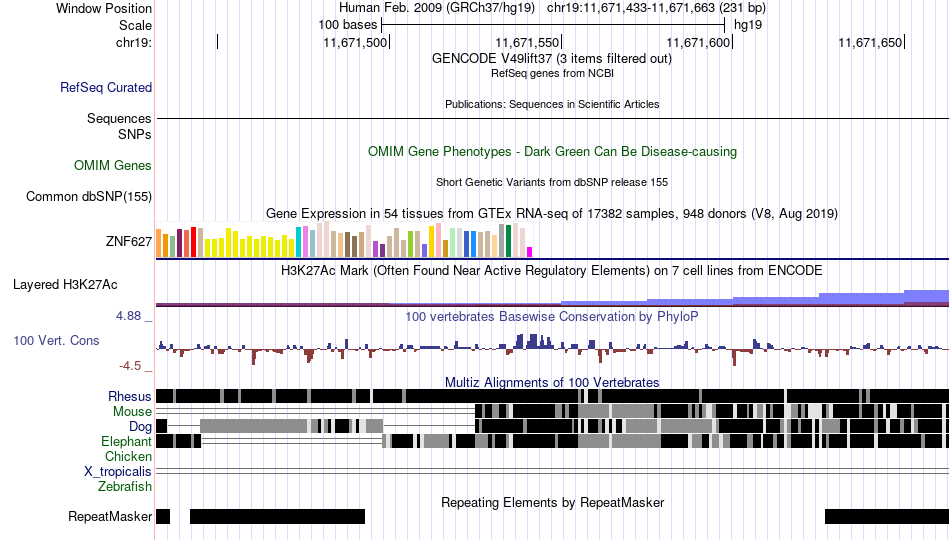Image resolution: width=950 pixels, height=540 pixels.
Task: Open Short Genetic Variants from dbSNP title
Action: point(552,182)
